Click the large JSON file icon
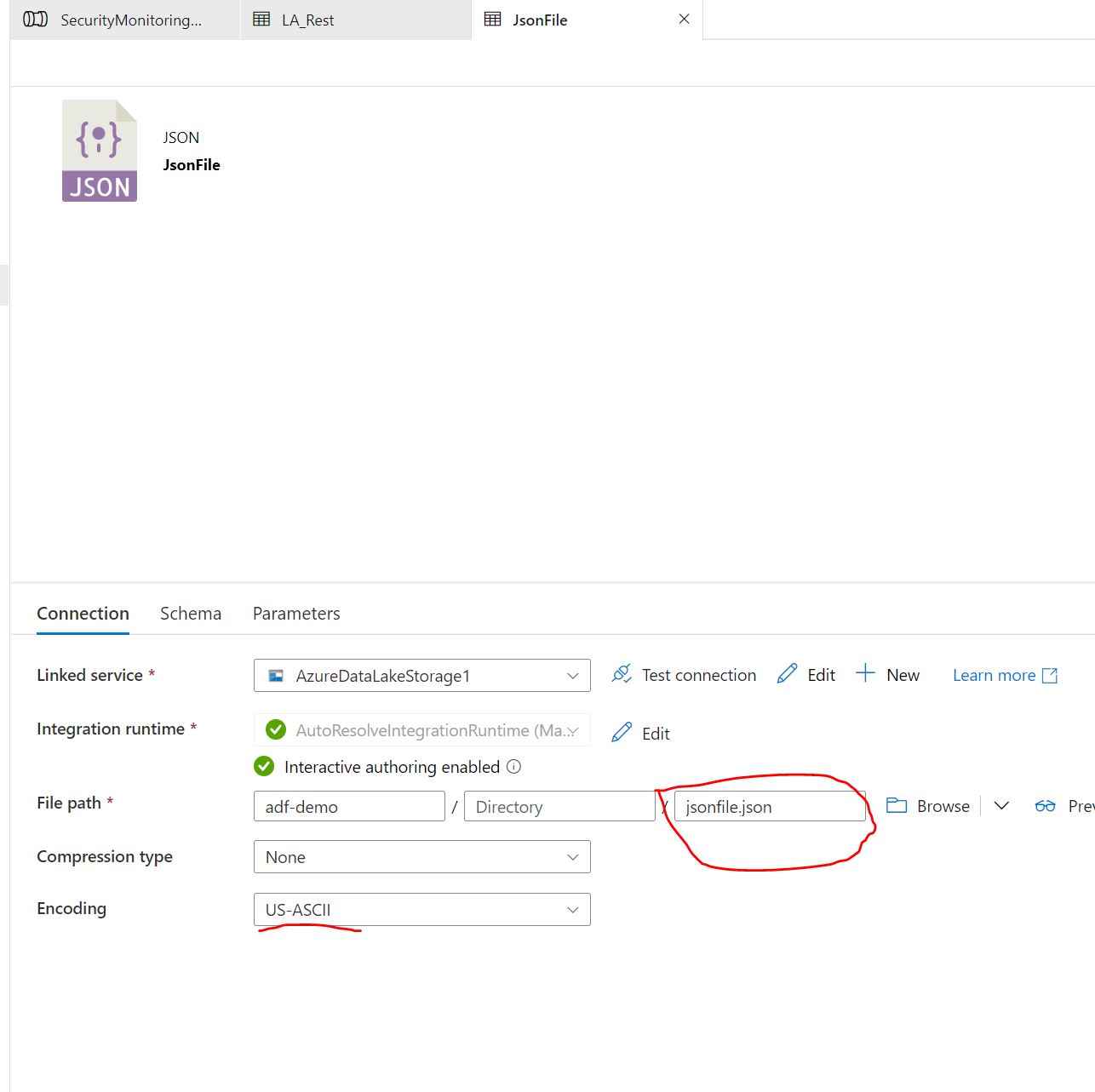 pyautogui.click(x=100, y=151)
